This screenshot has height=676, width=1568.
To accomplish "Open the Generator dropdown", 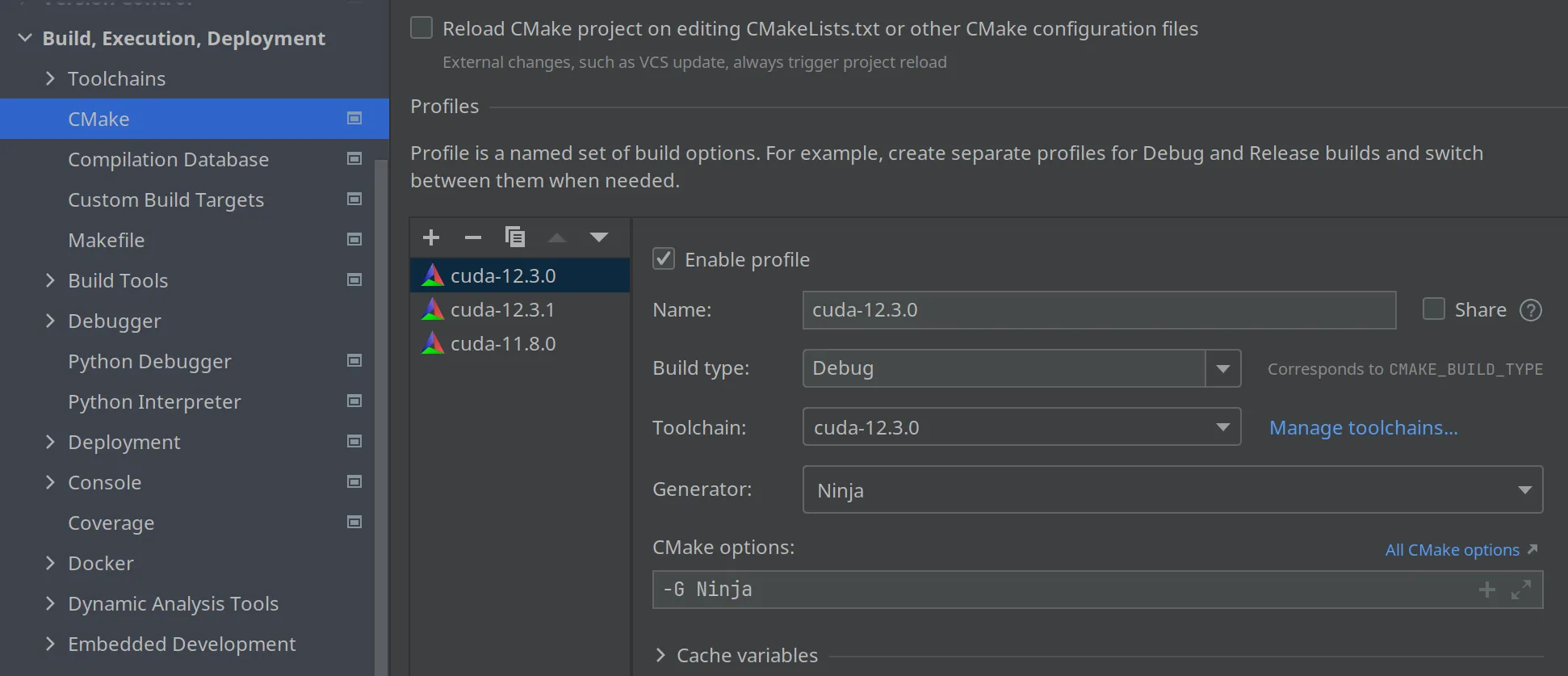I will (x=1172, y=489).
